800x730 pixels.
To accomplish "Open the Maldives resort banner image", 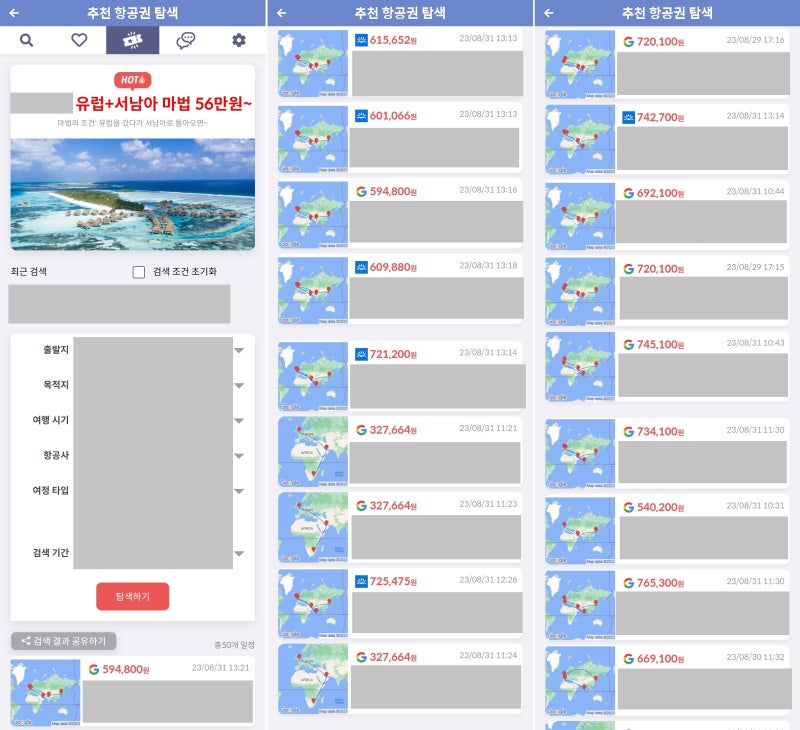I will pyautogui.click(x=132, y=193).
